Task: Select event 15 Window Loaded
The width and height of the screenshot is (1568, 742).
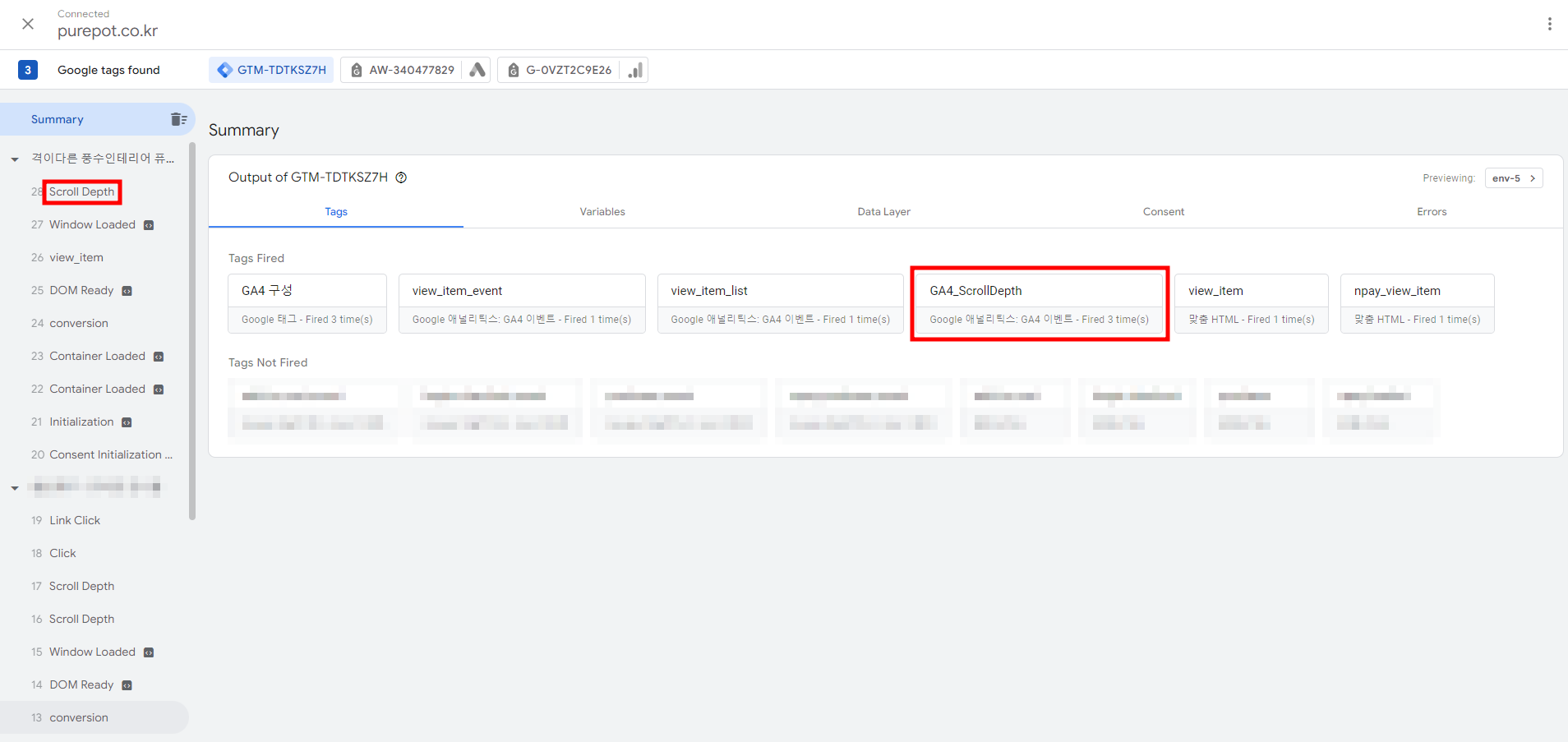Action: (x=92, y=652)
